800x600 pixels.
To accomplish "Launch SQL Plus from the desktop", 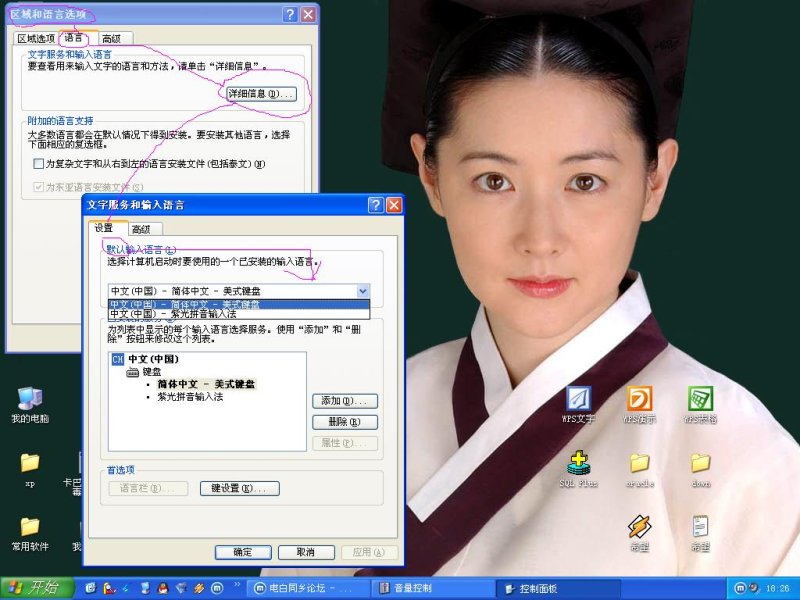I will pos(578,465).
